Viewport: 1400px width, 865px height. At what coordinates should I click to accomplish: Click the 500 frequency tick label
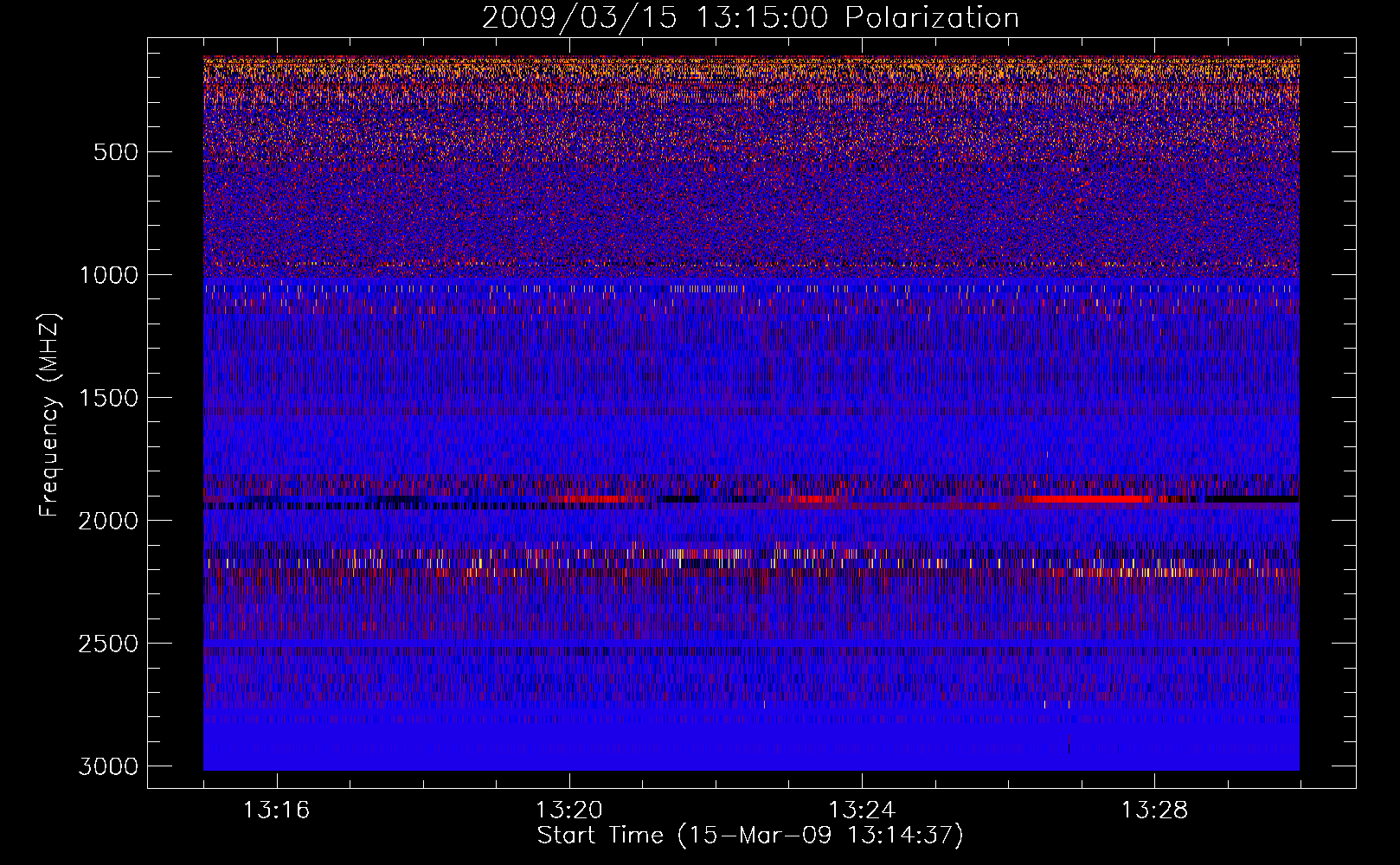tap(116, 152)
